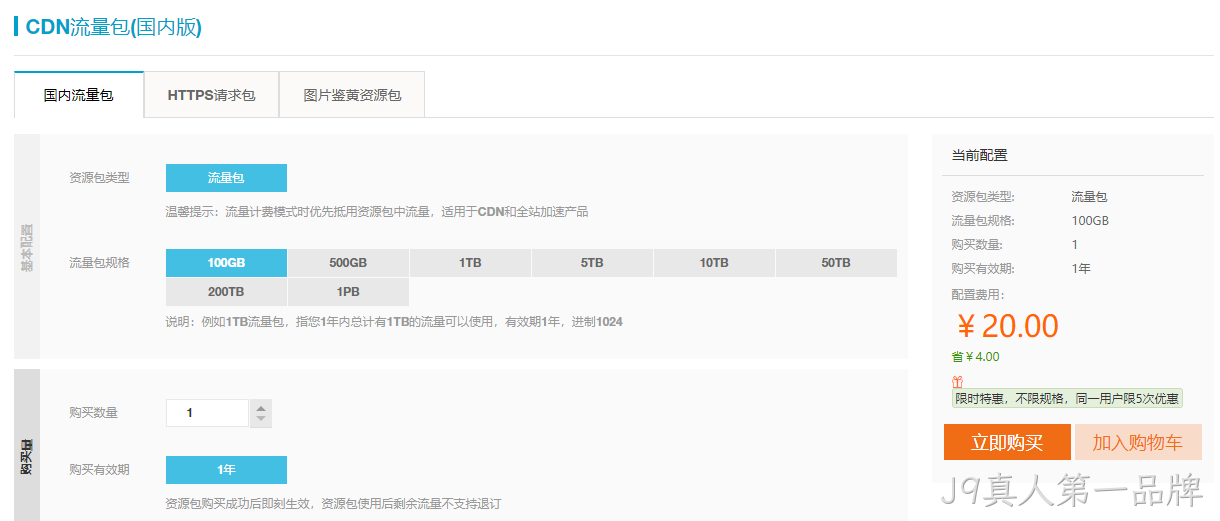Focus the purchase quantity input field
This screenshot has height=521, width=1220.
pos(207,413)
